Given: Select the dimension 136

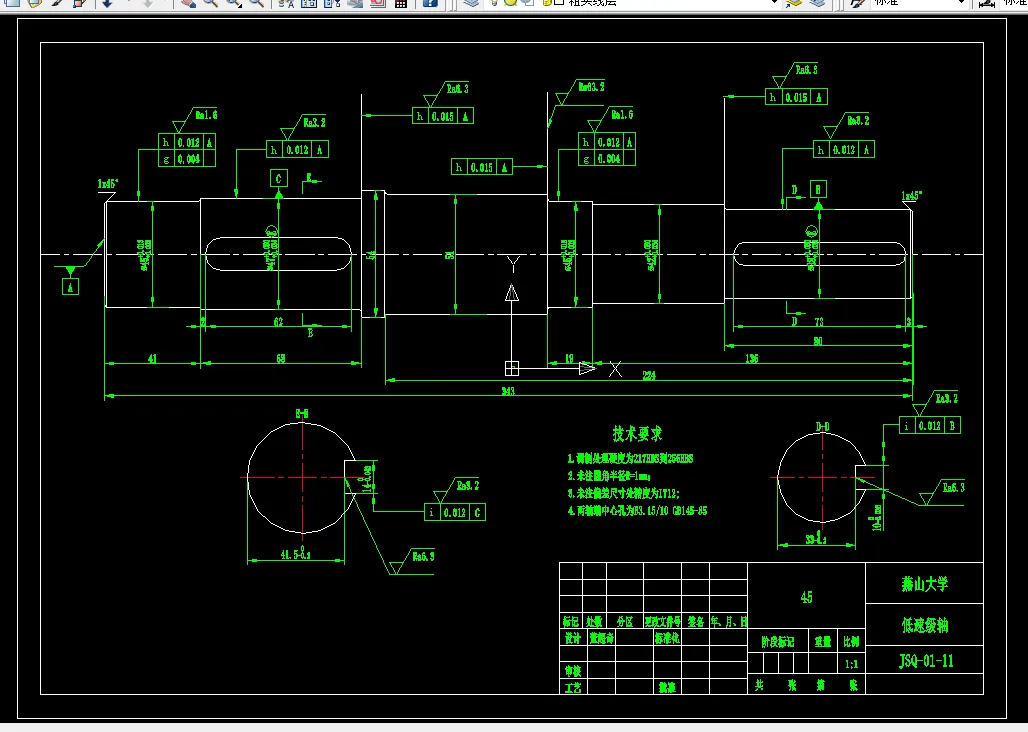Looking at the screenshot, I should 751,358.
